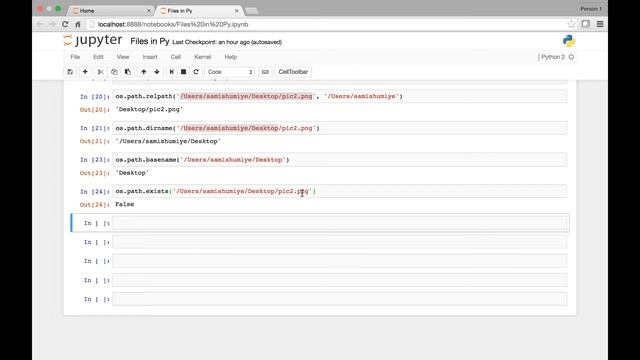Screen dimensions: 640x360
Task: Click the In [20] prompt label
Action: coord(95,97)
